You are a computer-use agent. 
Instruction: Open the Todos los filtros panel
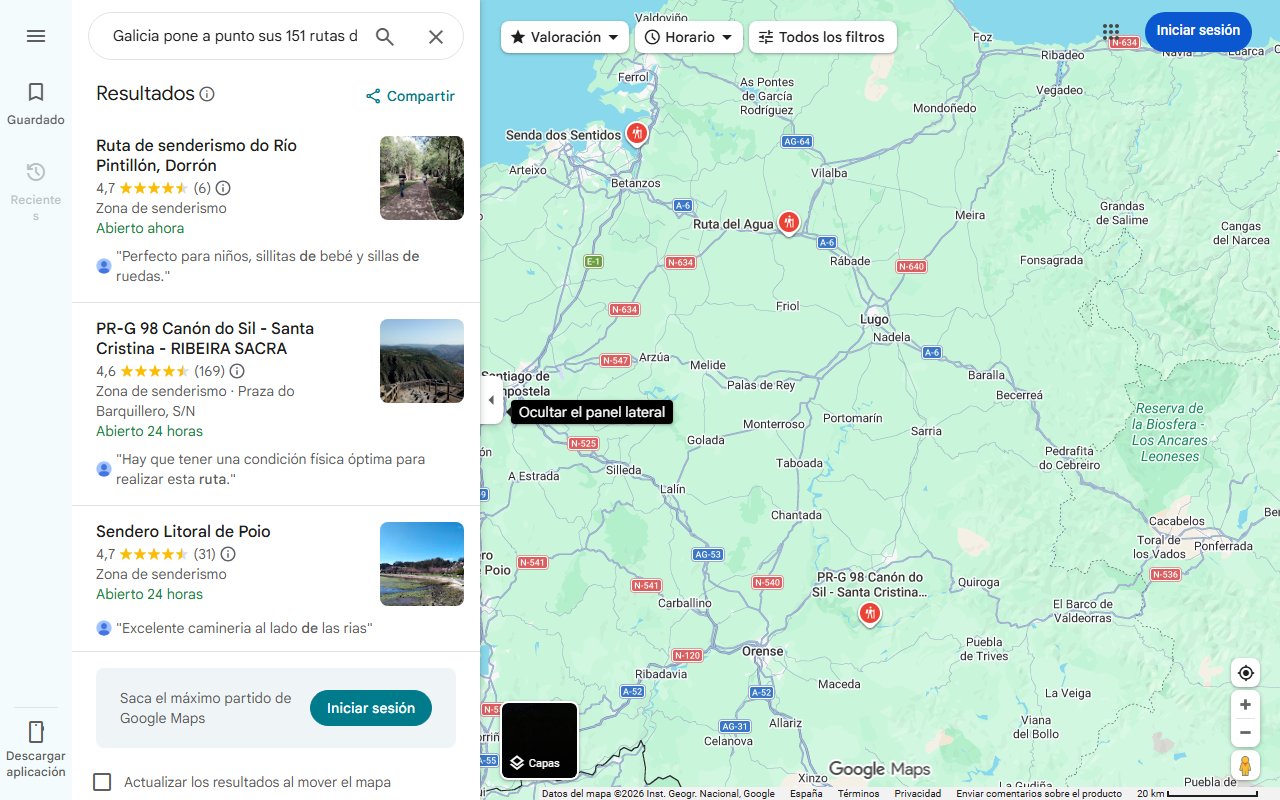click(823, 36)
